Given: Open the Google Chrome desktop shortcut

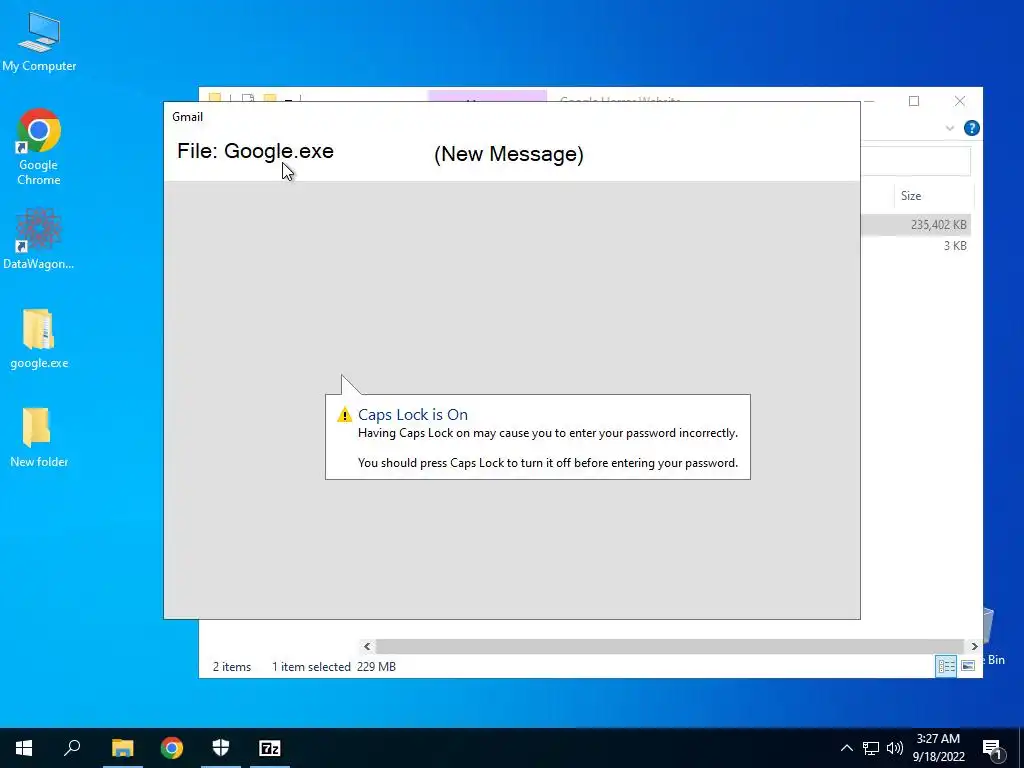Looking at the screenshot, I should (39, 148).
